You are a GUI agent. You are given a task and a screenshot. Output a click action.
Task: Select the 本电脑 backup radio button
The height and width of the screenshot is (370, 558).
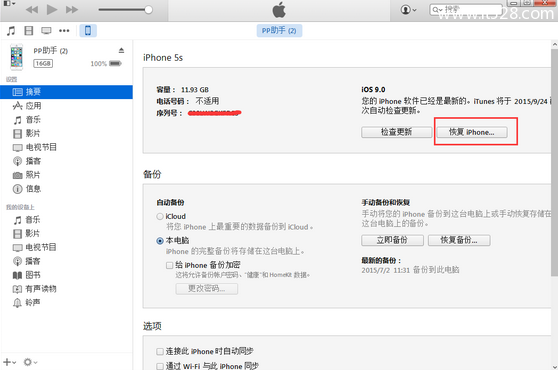click(x=160, y=241)
